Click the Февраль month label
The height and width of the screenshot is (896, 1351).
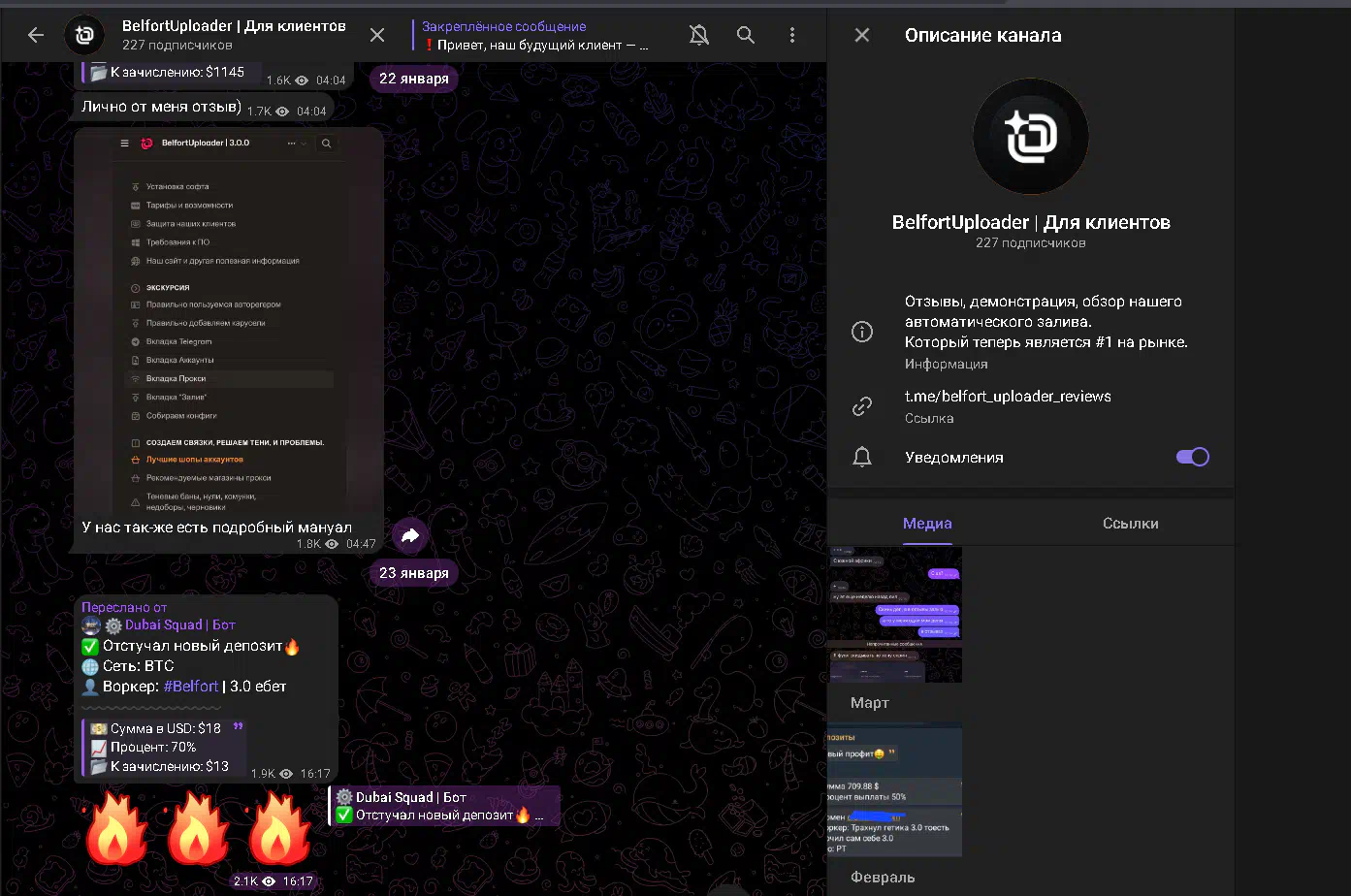click(883, 878)
